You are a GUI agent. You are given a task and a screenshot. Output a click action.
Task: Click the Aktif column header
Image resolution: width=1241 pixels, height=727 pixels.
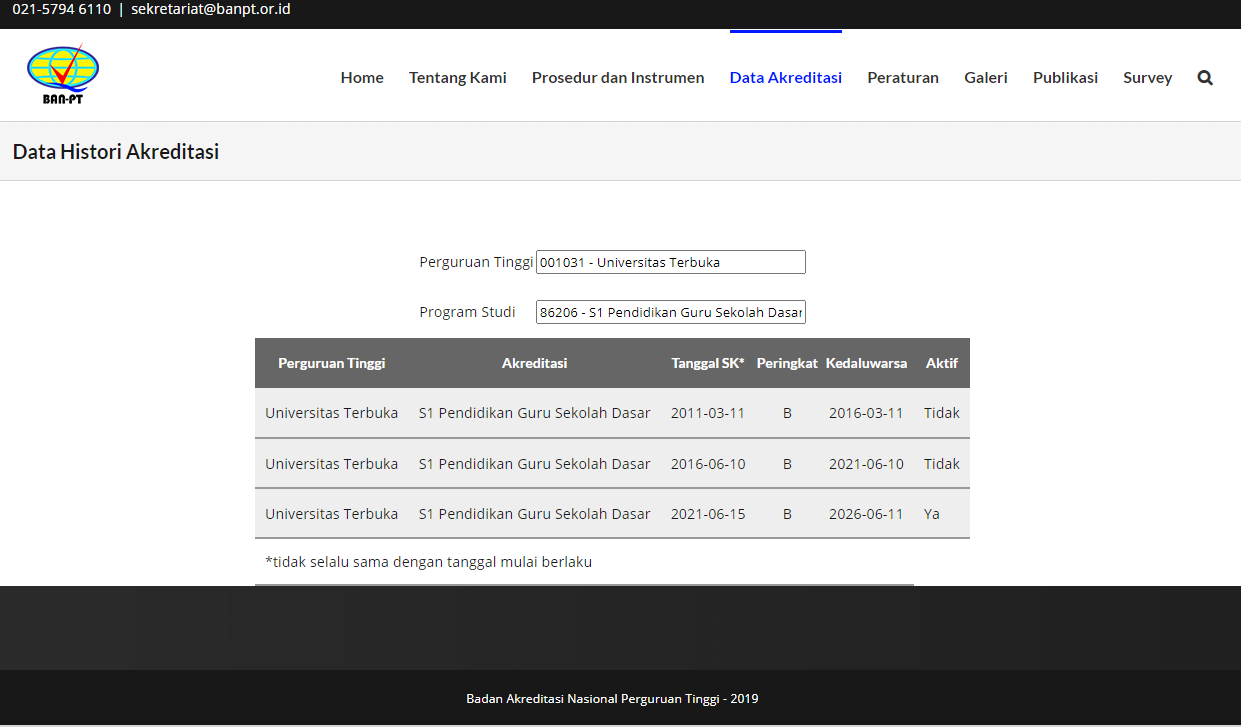click(x=942, y=363)
